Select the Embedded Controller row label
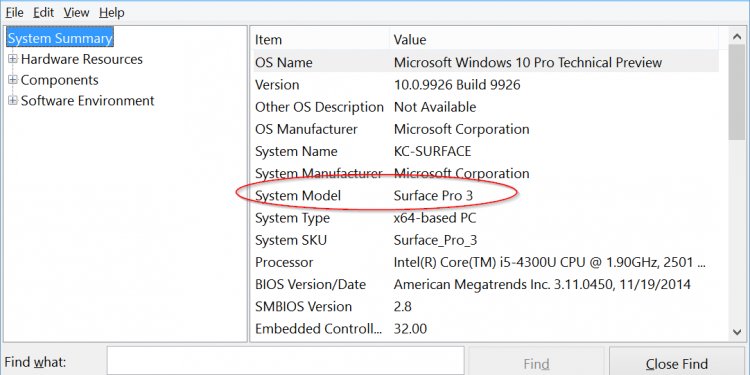This screenshot has height=375, width=750. pyautogui.click(x=319, y=329)
